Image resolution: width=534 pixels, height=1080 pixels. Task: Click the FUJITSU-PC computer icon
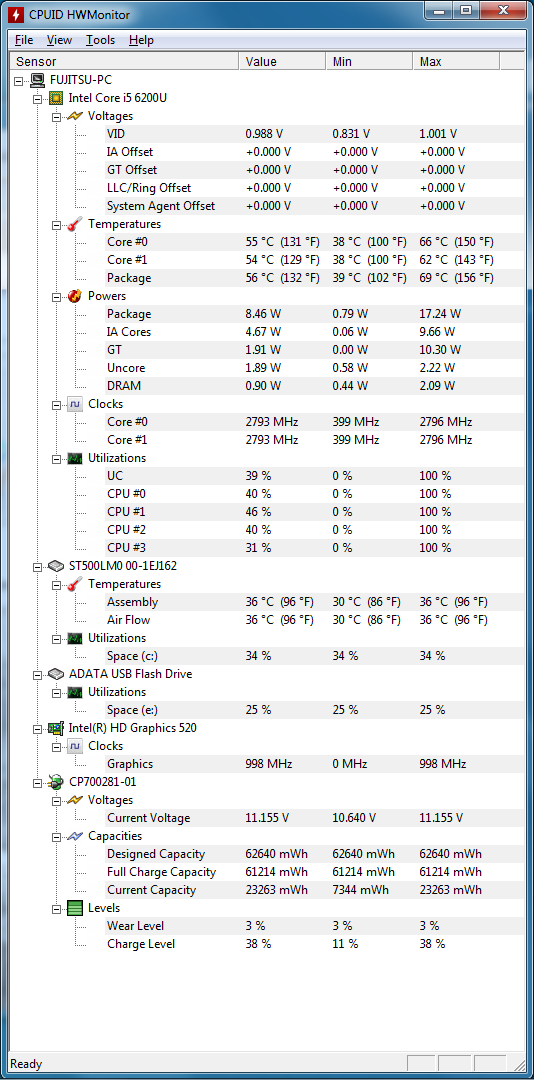tap(38, 80)
